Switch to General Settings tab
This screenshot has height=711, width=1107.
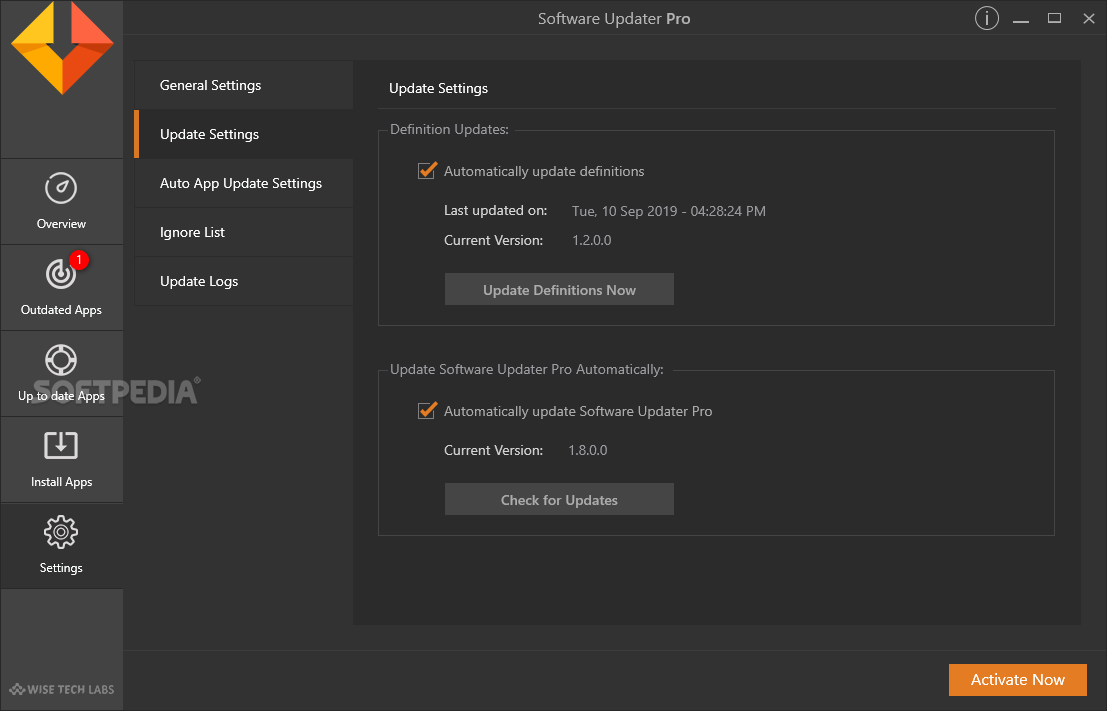click(244, 85)
